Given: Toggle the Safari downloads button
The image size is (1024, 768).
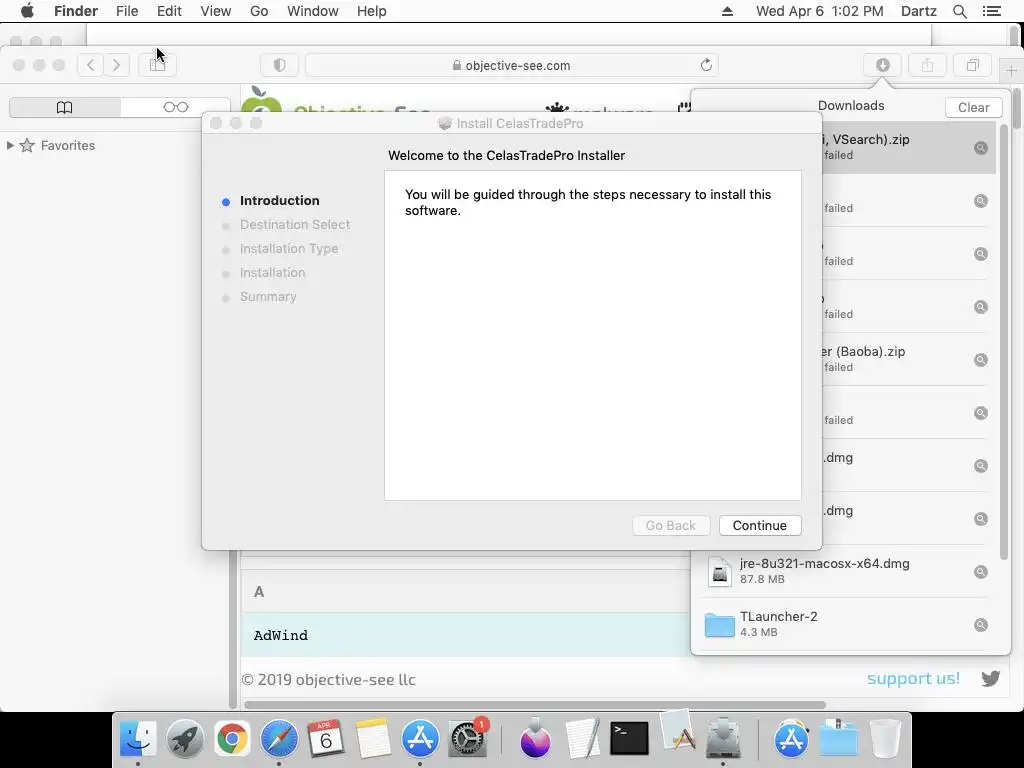Looking at the screenshot, I should (882, 65).
